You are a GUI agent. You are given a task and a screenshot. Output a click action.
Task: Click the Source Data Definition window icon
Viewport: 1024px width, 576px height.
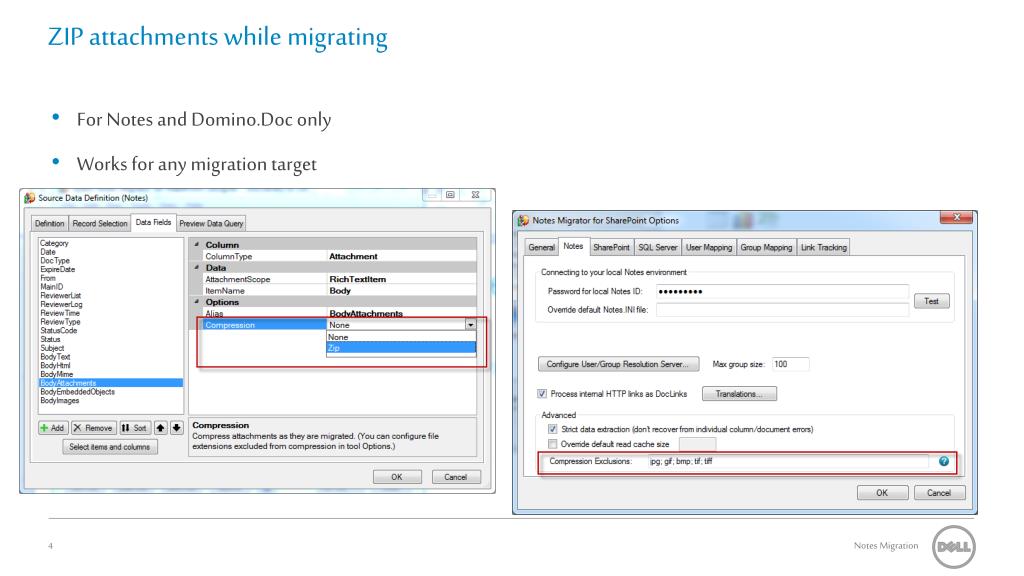click(x=29, y=197)
